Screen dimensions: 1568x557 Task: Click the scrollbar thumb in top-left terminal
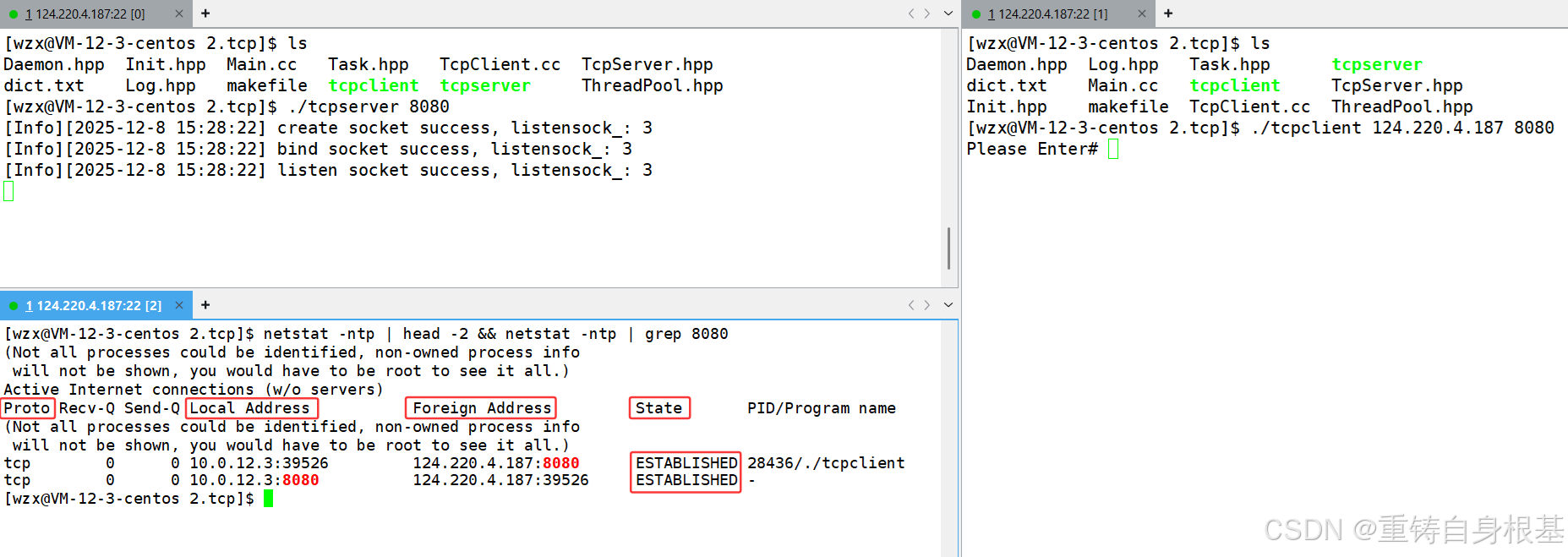click(948, 248)
